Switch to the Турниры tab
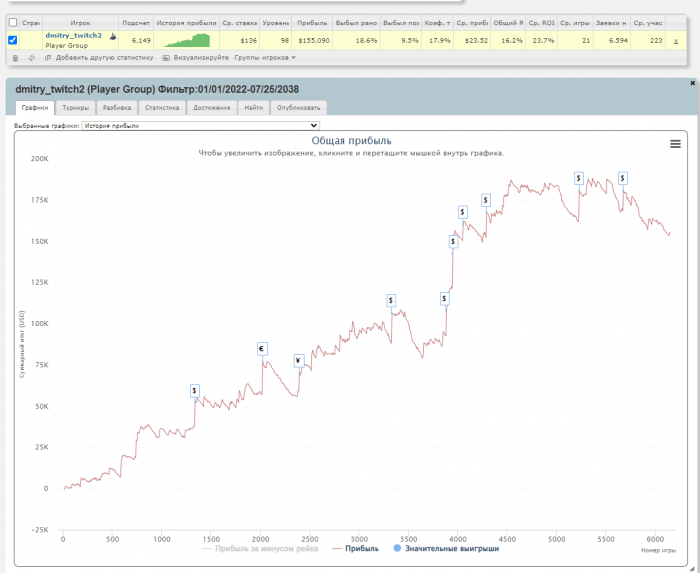Viewport: 700px width, 573px height. [75, 108]
